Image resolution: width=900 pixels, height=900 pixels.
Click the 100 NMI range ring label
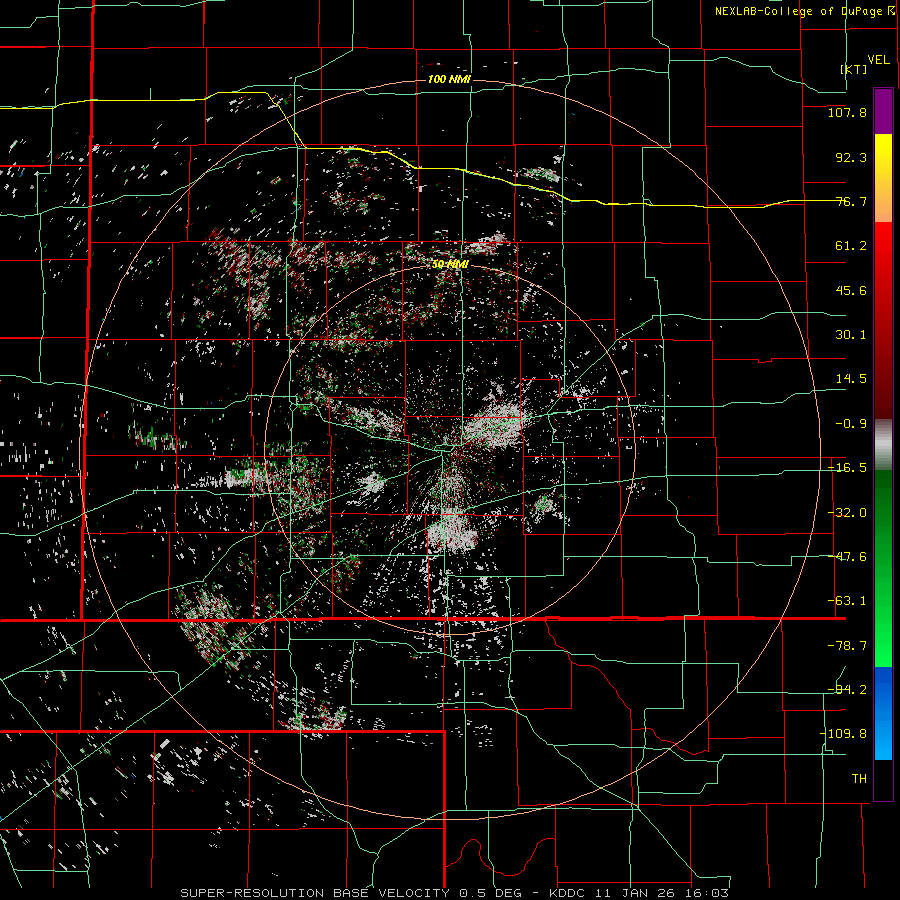449,79
